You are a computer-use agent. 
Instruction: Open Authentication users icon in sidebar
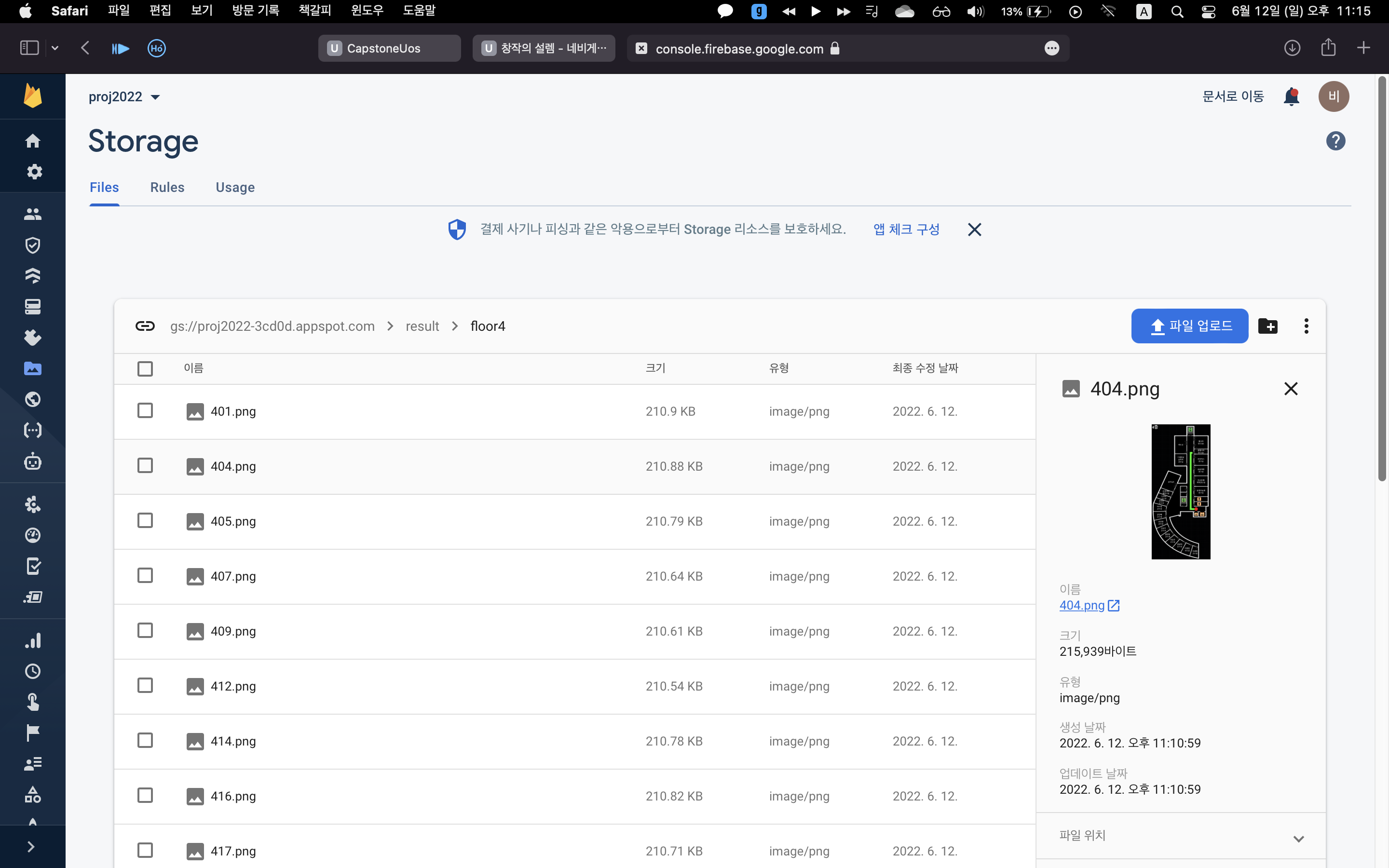(33, 214)
